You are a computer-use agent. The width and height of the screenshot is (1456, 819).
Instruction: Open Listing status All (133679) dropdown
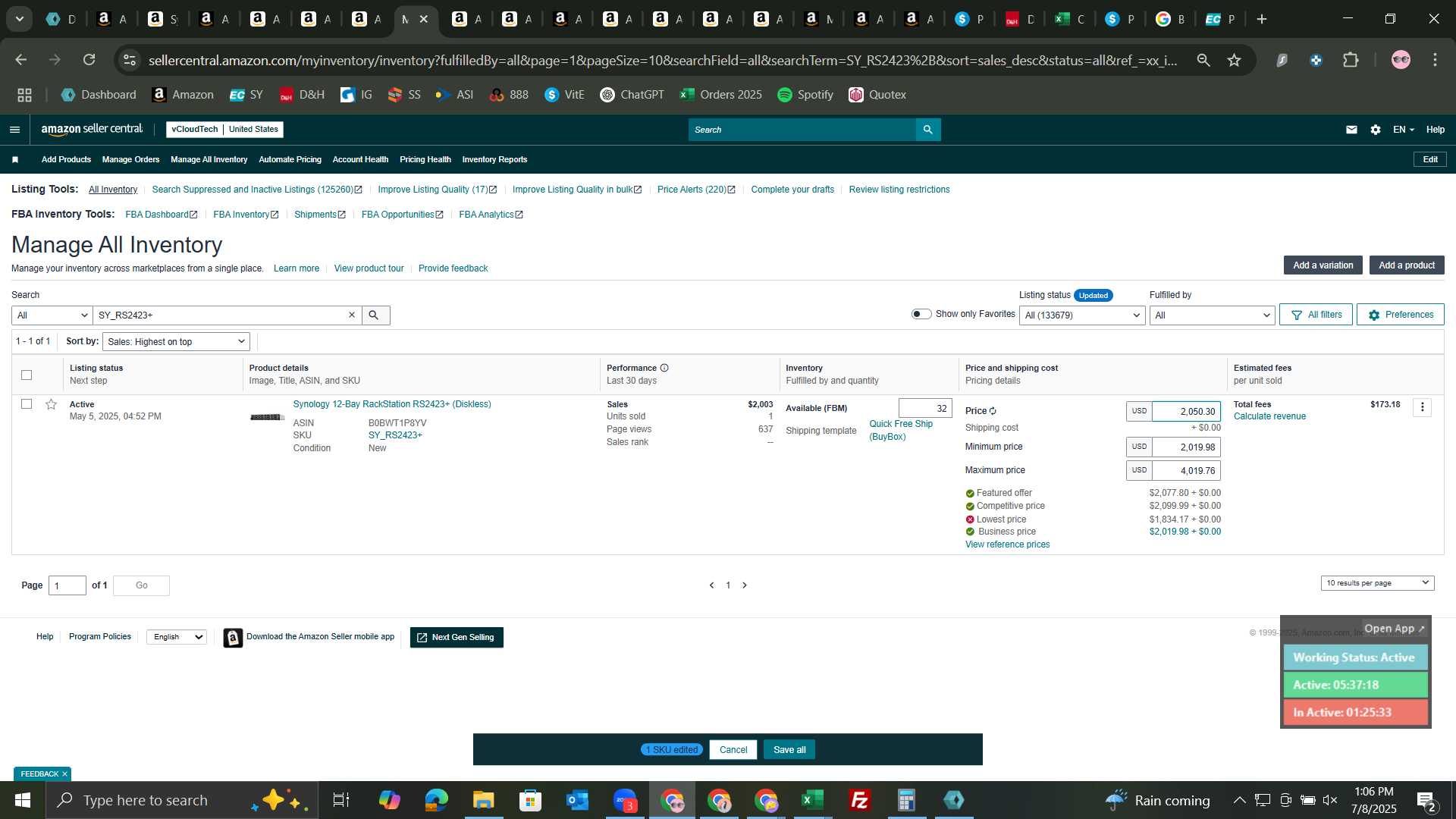point(1082,315)
